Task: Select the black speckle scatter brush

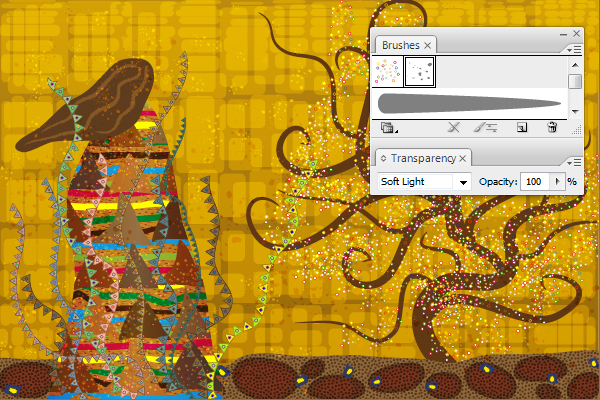Action: click(419, 72)
